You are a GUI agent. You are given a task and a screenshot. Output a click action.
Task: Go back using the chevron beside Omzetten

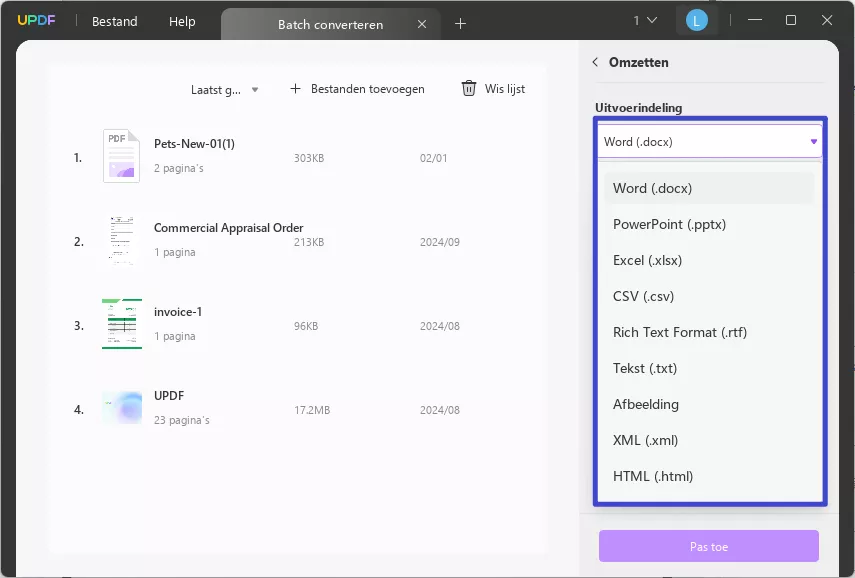click(x=594, y=61)
